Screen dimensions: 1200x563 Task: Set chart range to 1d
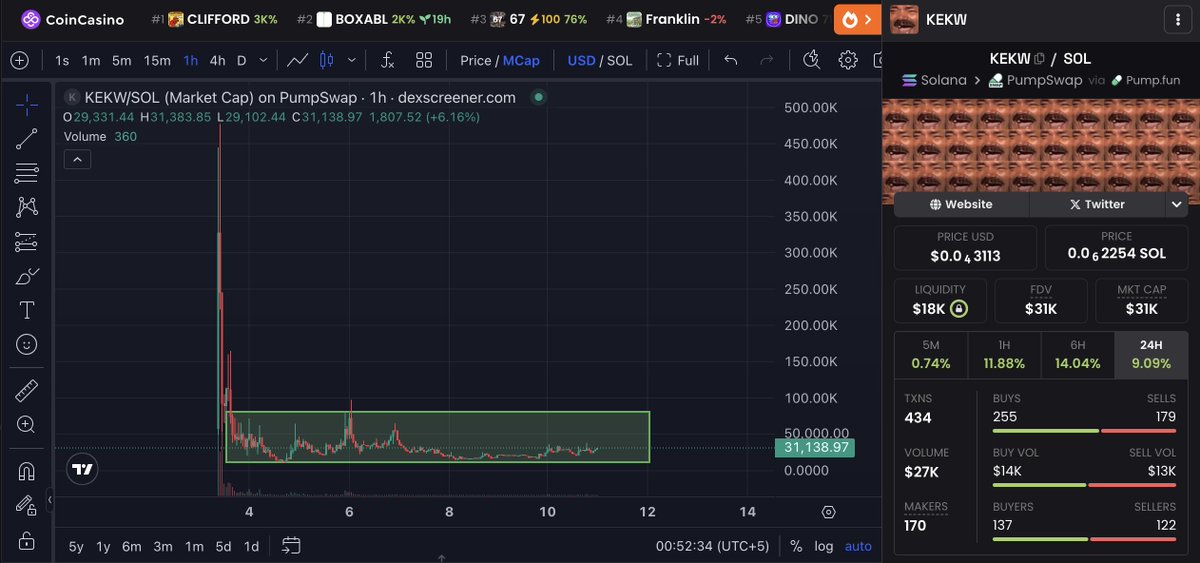pyautogui.click(x=252, y=546)
